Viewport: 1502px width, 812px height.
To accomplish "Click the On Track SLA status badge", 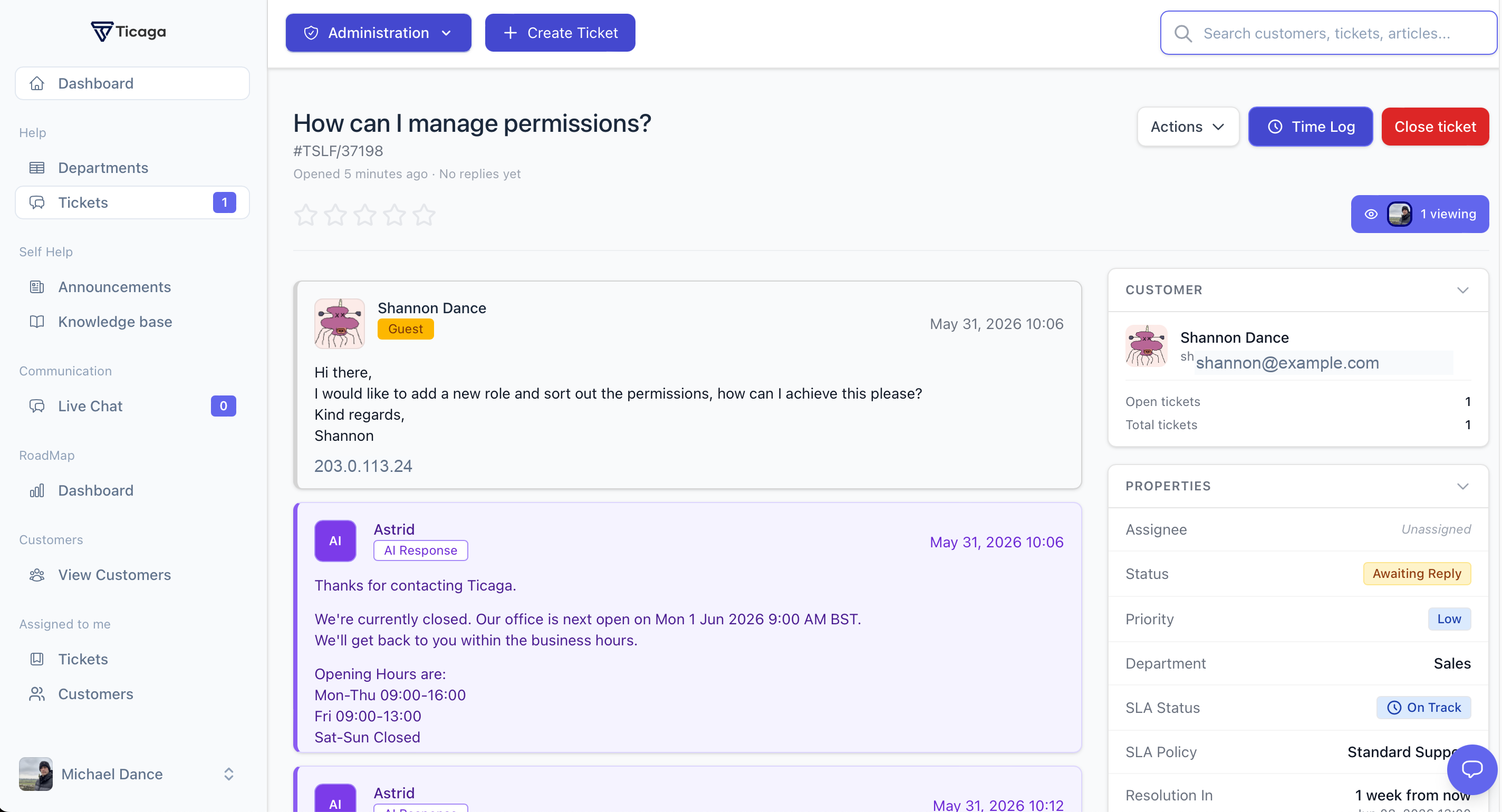I will click(1424, 708).
